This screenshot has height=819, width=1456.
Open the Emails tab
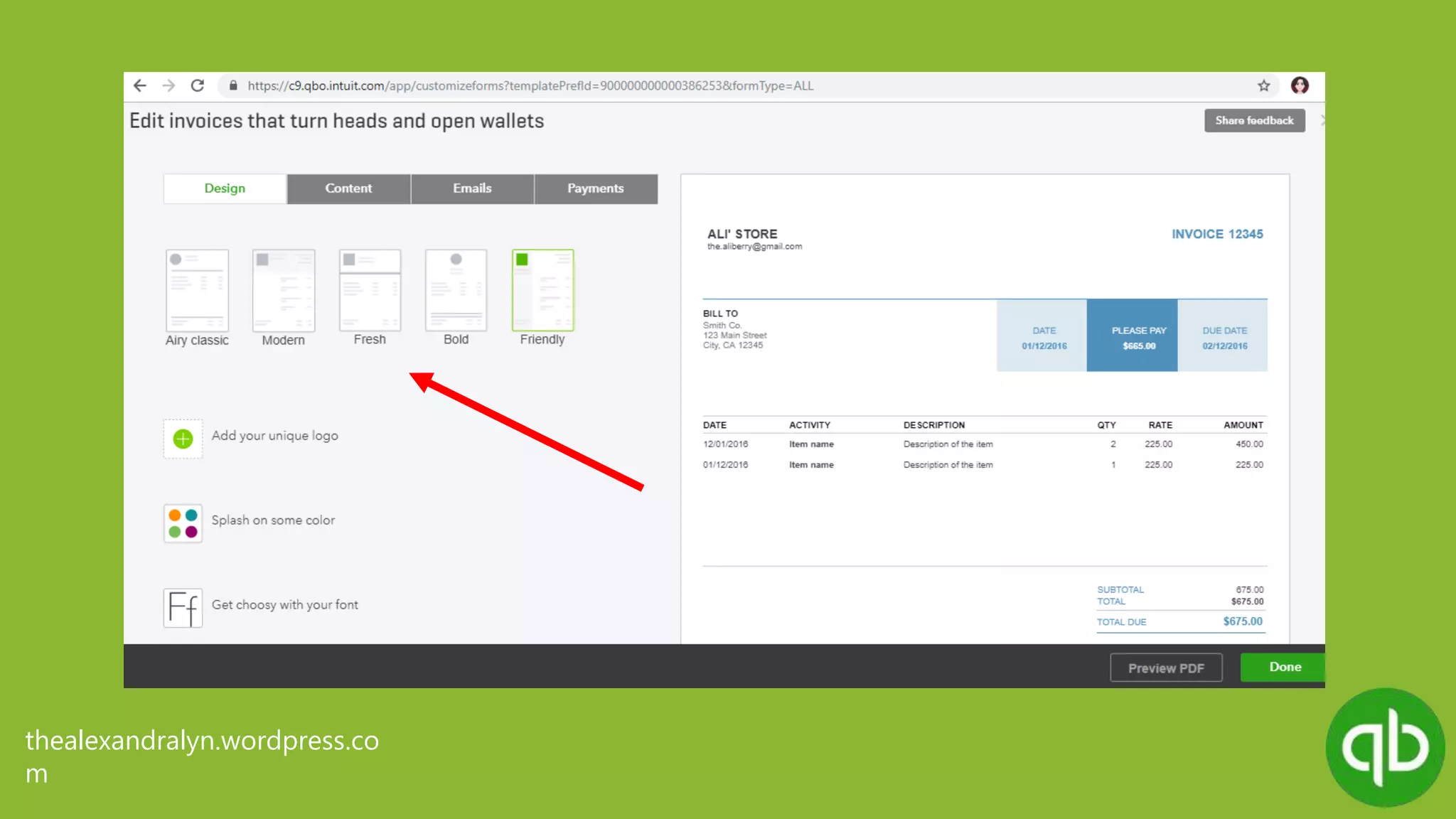tap(472, 188)
